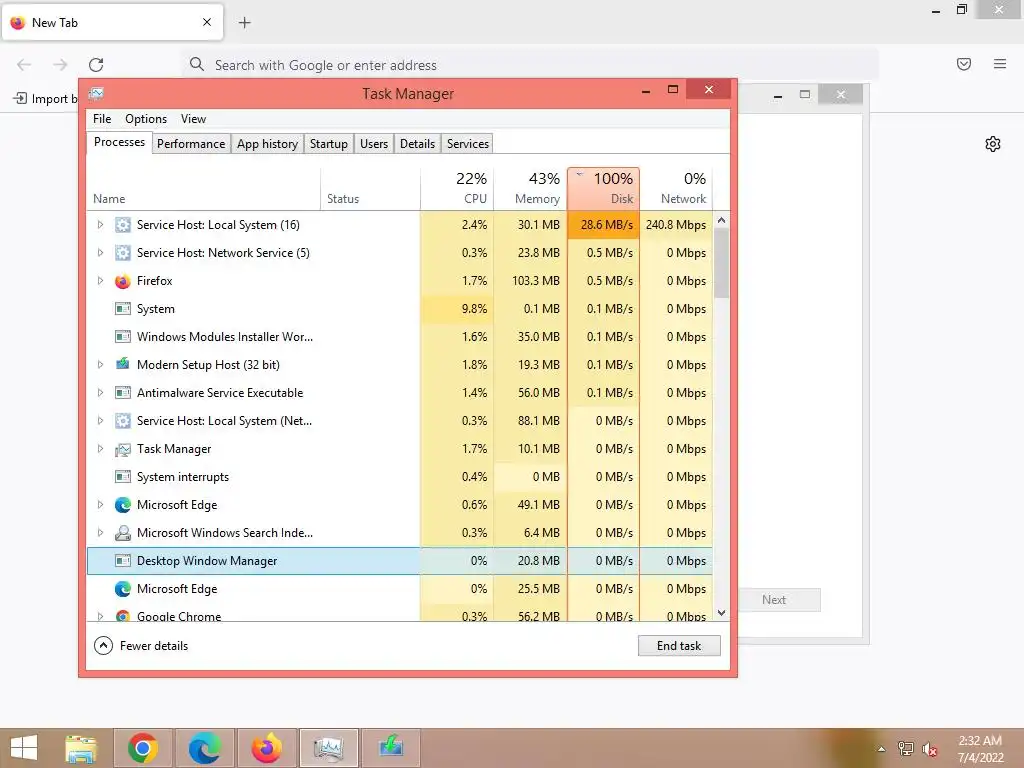Reload the Firefox page

pyautogui.click(x=96, y=65)
